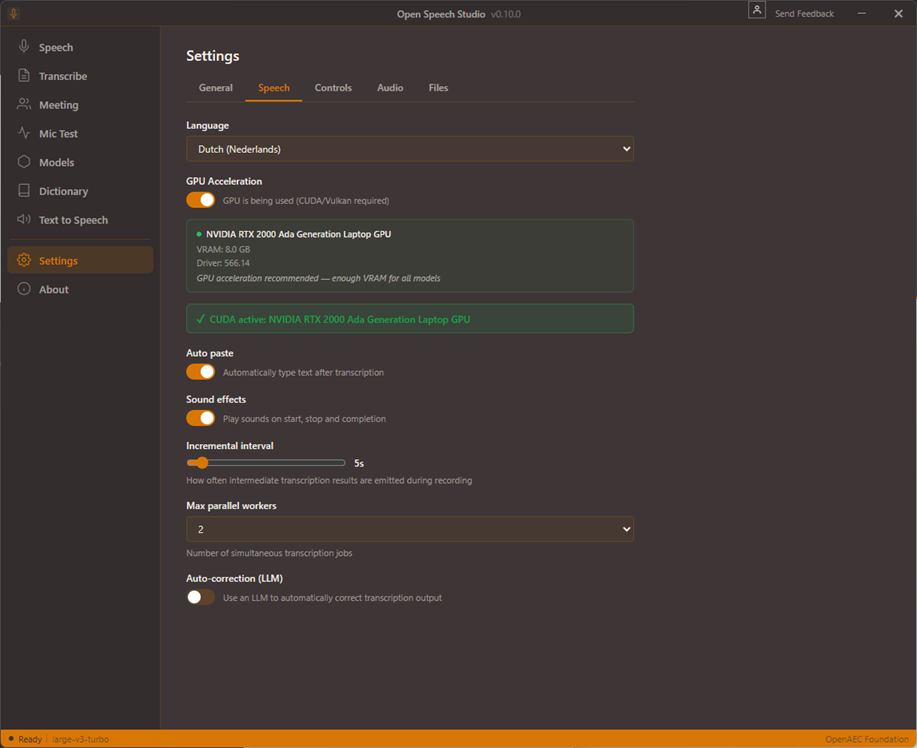This screenshot has height=748, width=917.
Task: Turn off GPU Acceleration toggle
Action: point(201,200)
